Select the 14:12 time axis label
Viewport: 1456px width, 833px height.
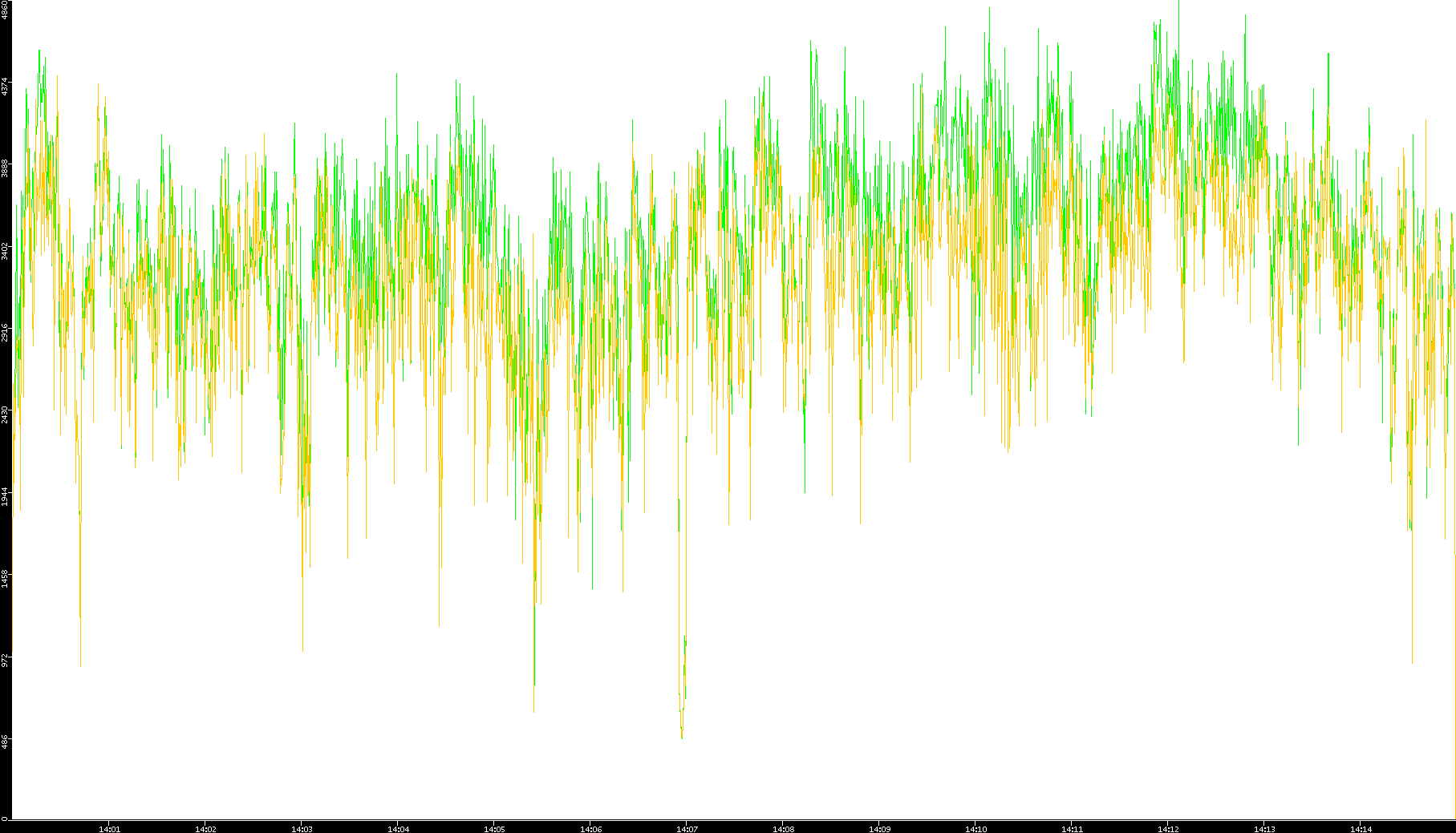(x=1168, y=829)
